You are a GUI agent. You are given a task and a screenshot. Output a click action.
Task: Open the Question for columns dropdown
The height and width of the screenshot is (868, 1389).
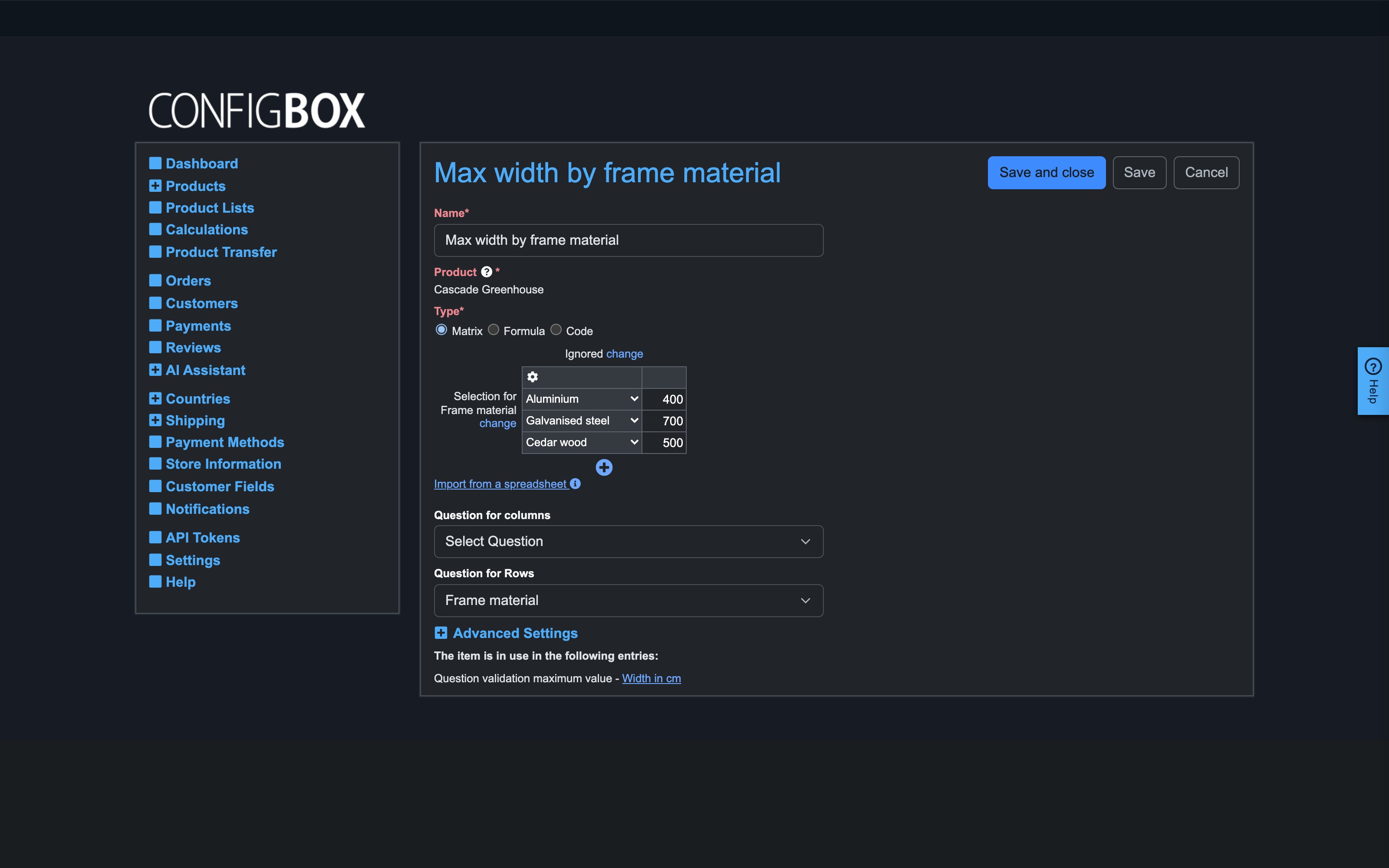point(629,541)
